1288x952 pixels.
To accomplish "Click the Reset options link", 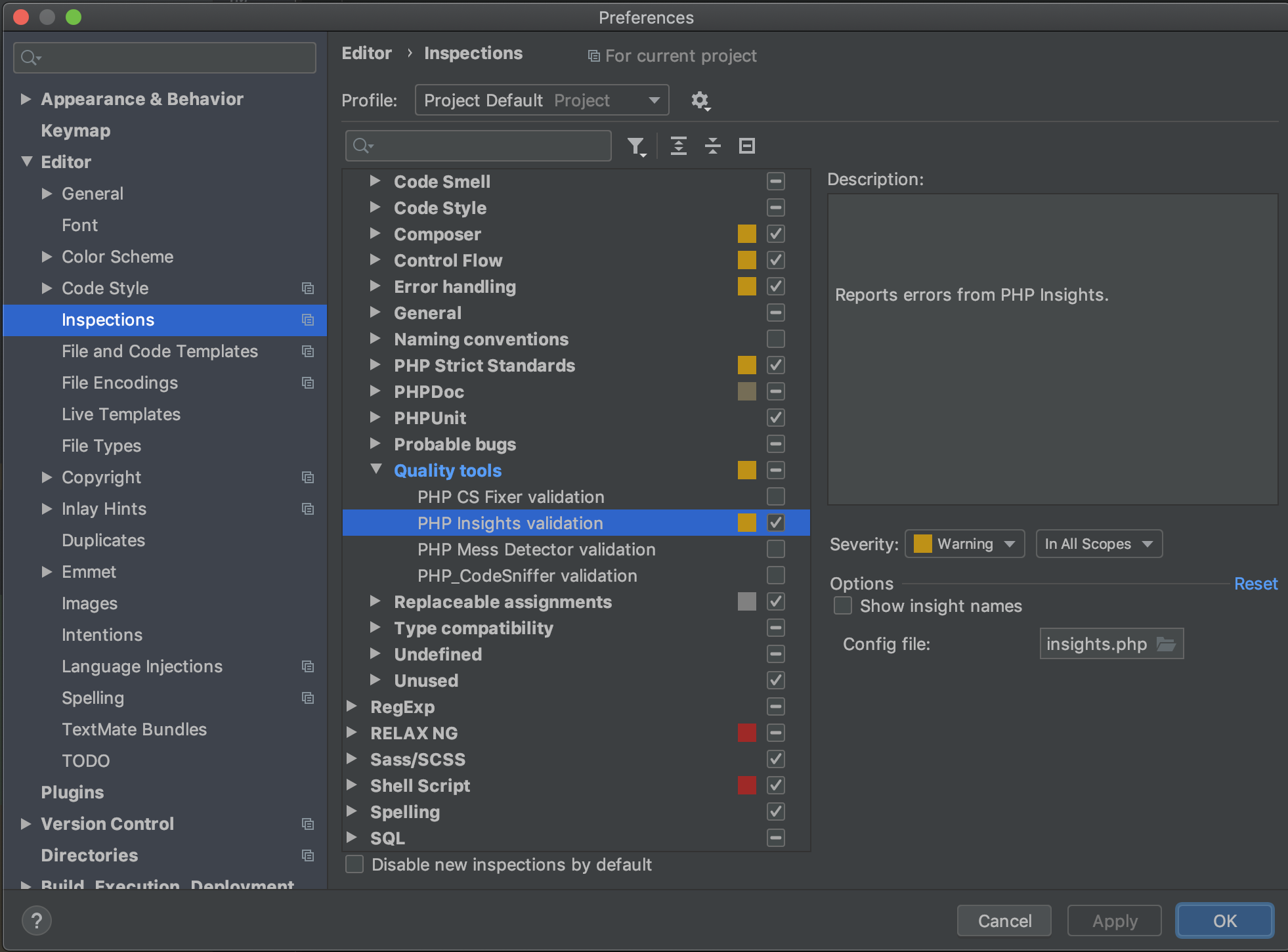I will [1255, 584].
